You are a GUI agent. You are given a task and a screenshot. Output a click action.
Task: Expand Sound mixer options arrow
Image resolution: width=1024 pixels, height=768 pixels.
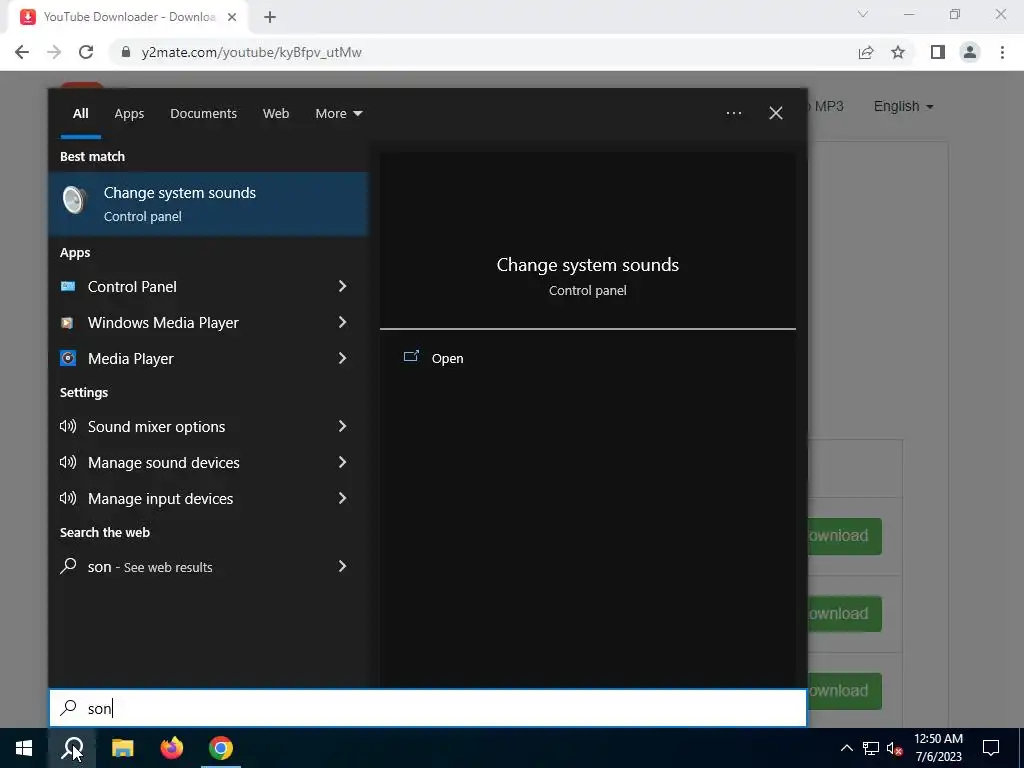pos(342,426)
